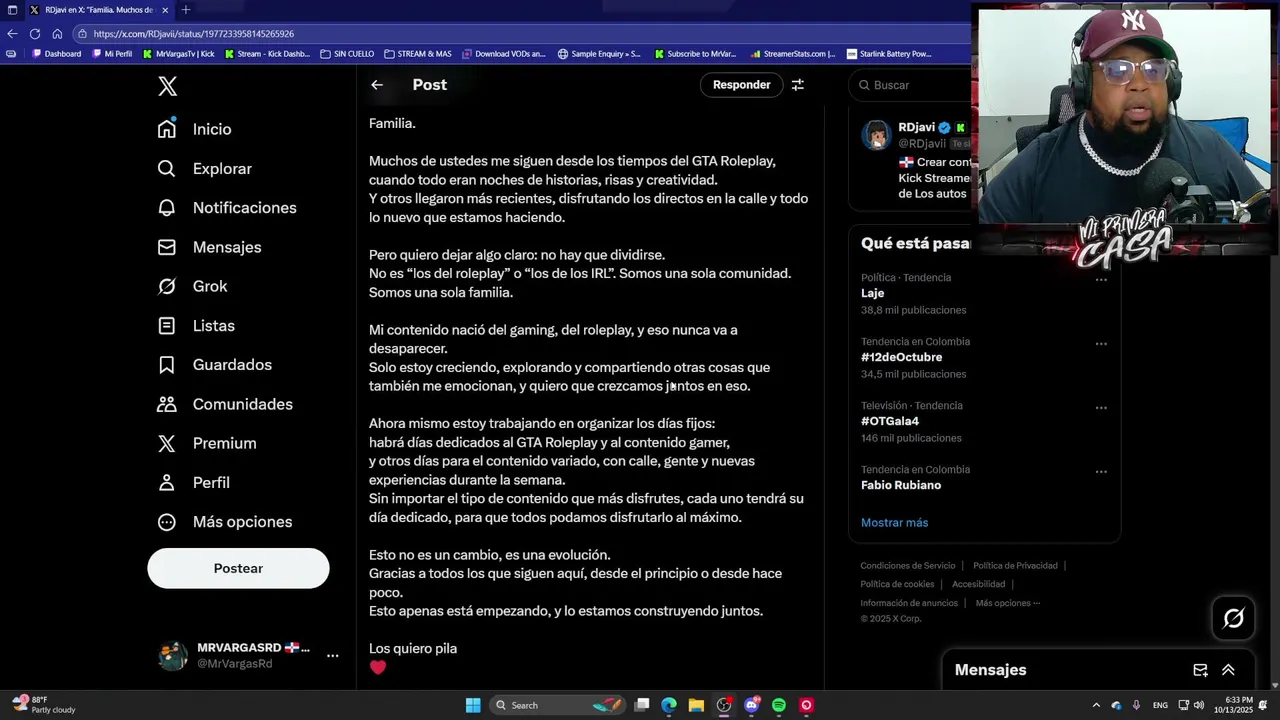Open Notificaciones
The height and width of the screenshot is (720, 1280).
pos(227,208)
